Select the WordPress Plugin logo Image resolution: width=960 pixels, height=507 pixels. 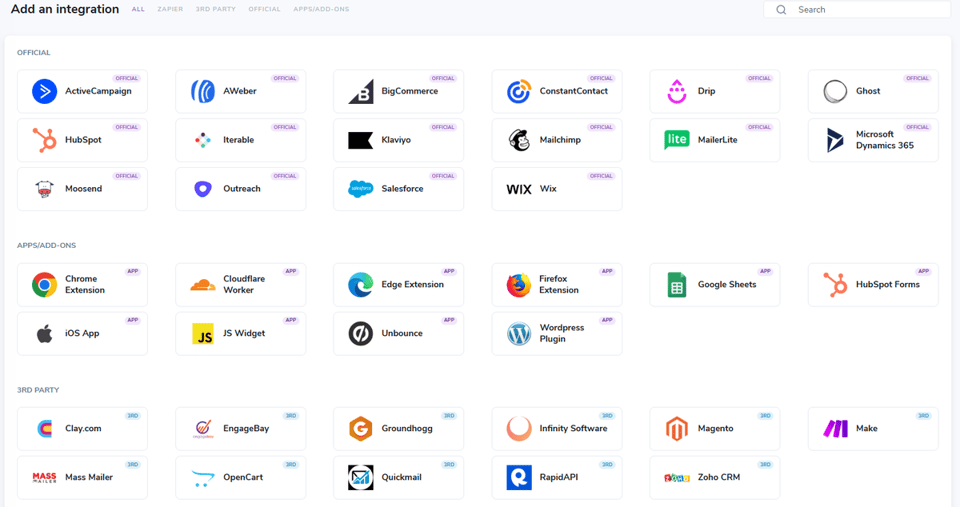(519, 334)
